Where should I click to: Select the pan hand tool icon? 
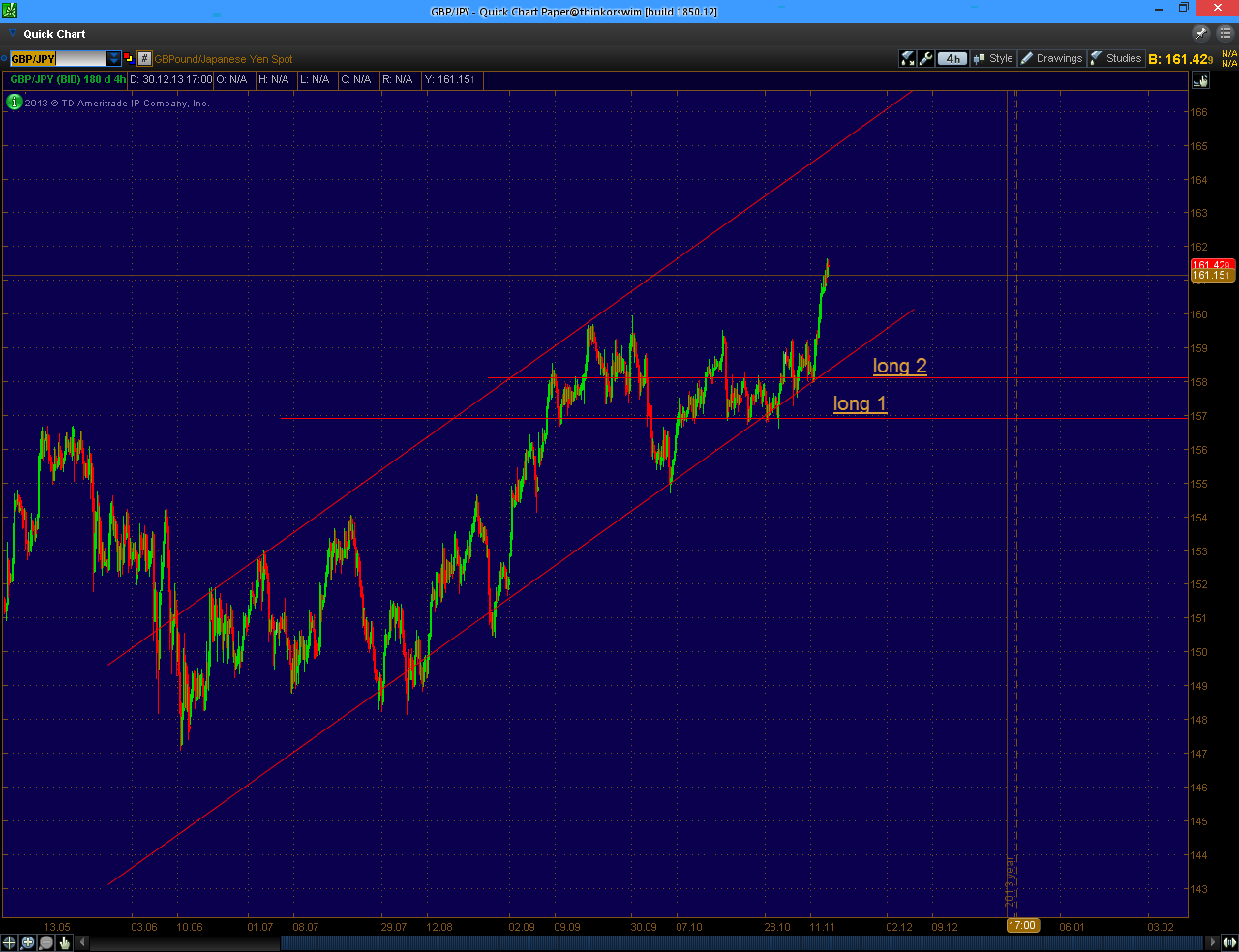pyautogui.click(x=65, y=942)
